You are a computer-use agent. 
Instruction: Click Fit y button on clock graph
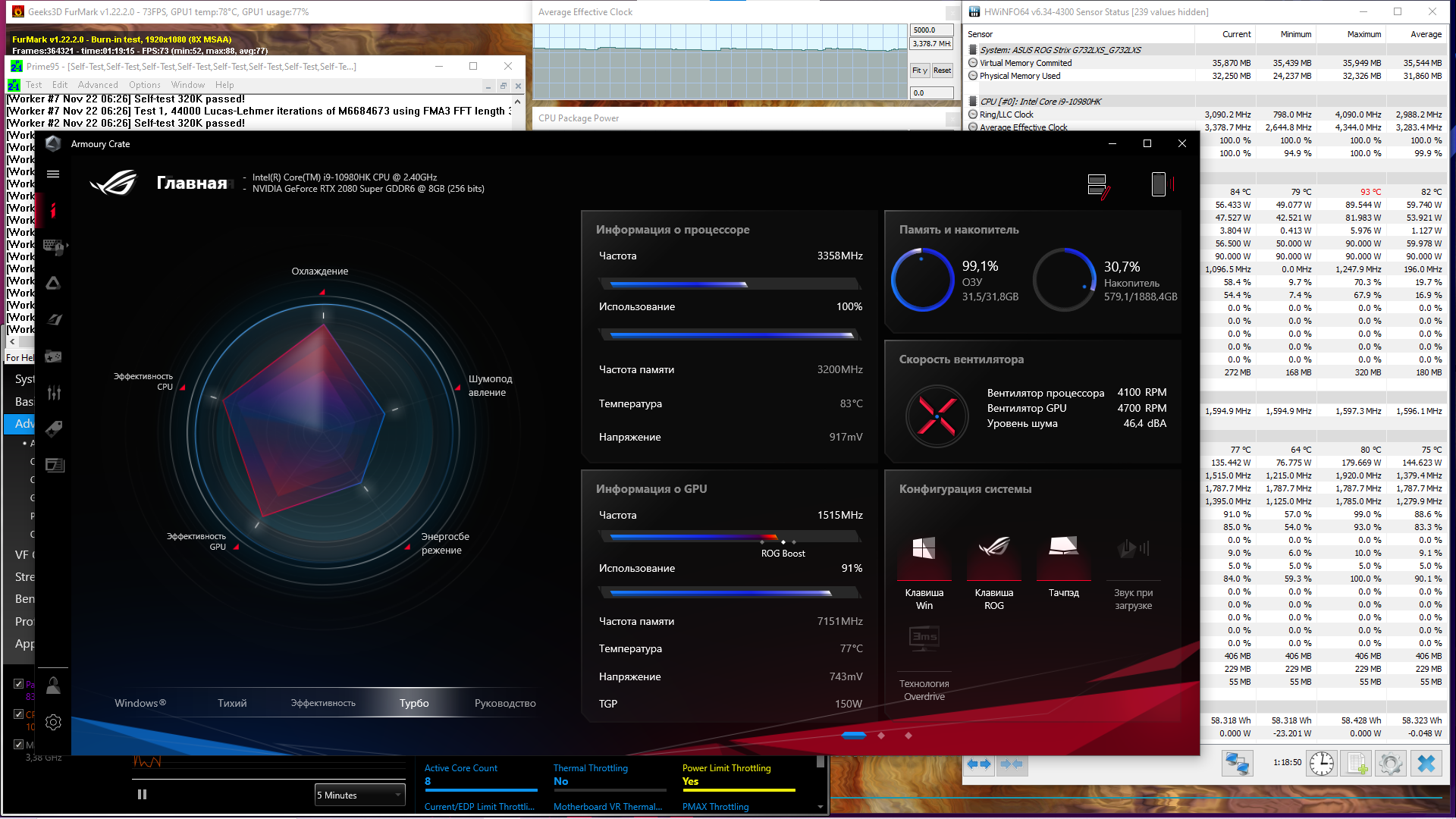point(919,71)
